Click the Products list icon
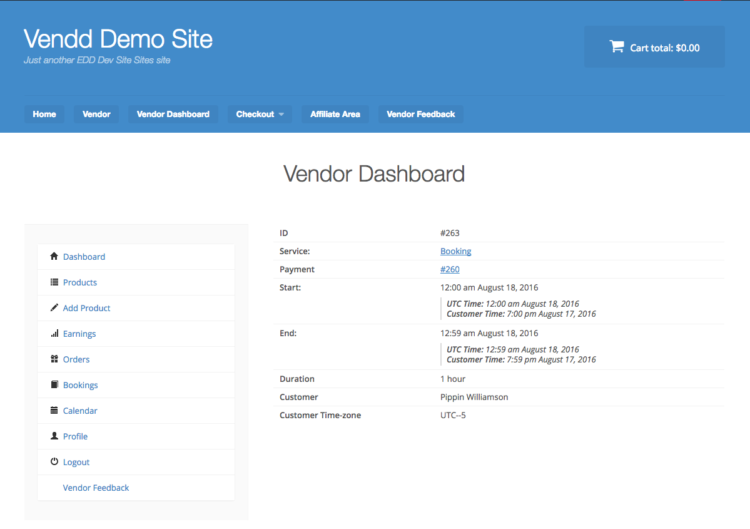This screenshot has width=750, height=529. (54, 282)
